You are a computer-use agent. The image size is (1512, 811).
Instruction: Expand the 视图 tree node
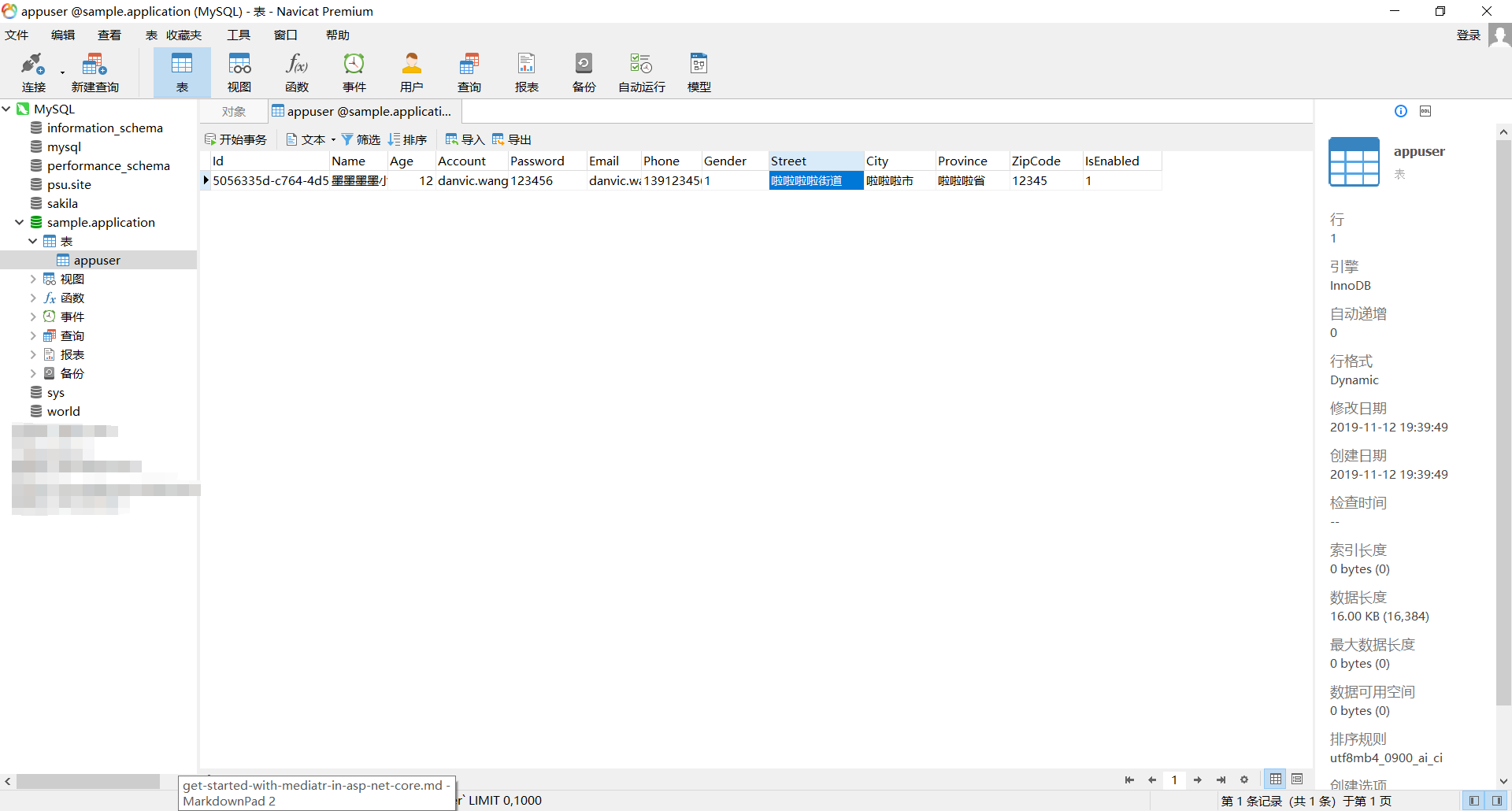pos(33,279)
